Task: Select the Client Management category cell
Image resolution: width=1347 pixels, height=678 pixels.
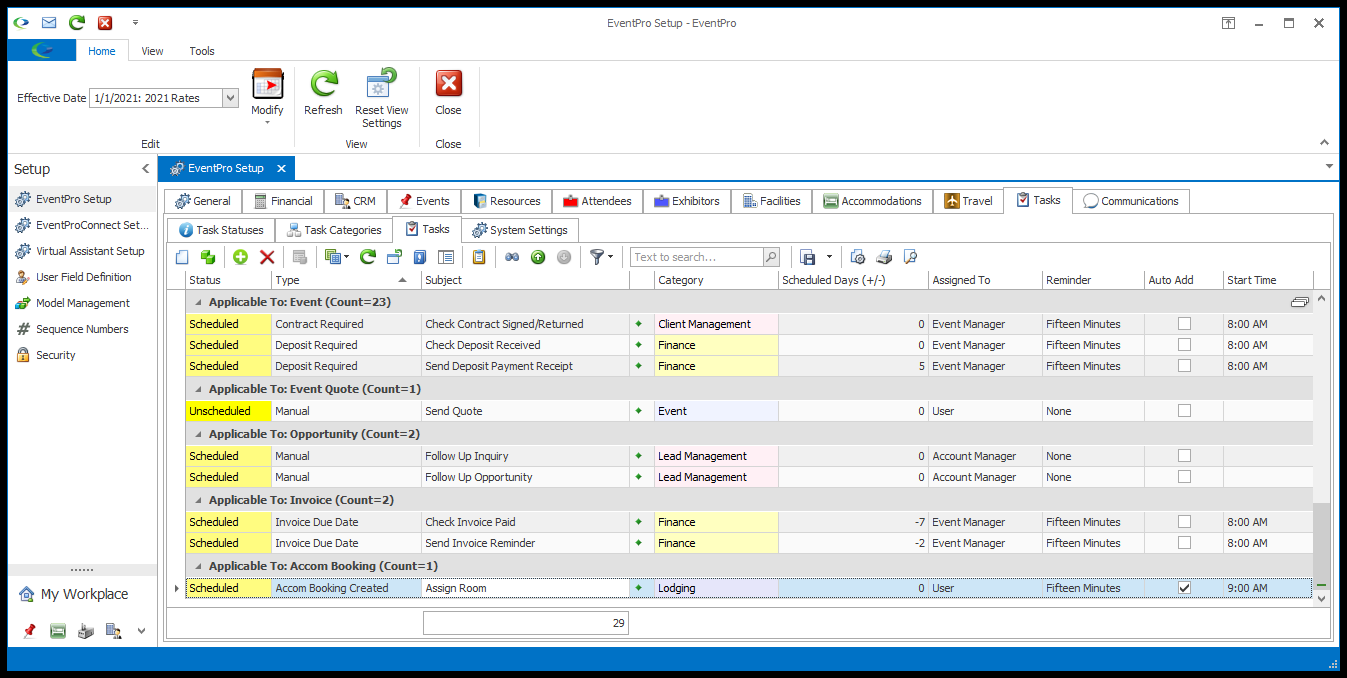Action: (x=716, y=324)
